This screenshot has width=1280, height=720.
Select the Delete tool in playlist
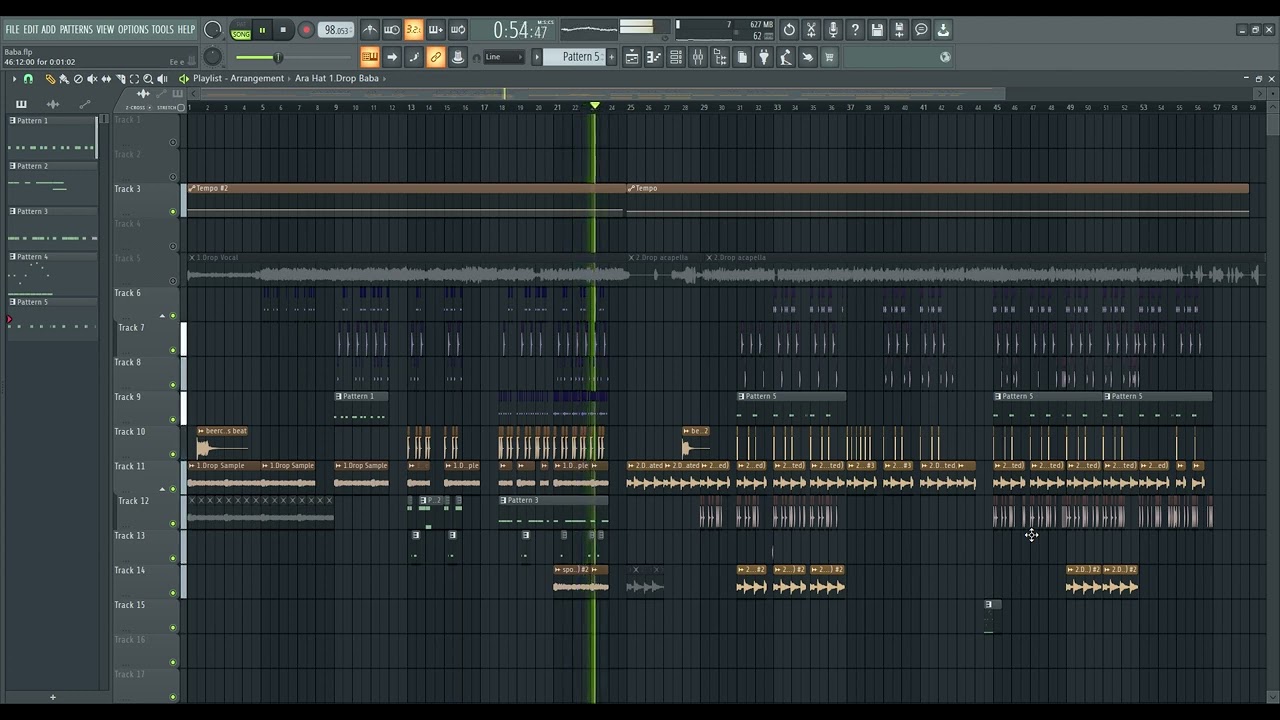[x=78, y=78]
